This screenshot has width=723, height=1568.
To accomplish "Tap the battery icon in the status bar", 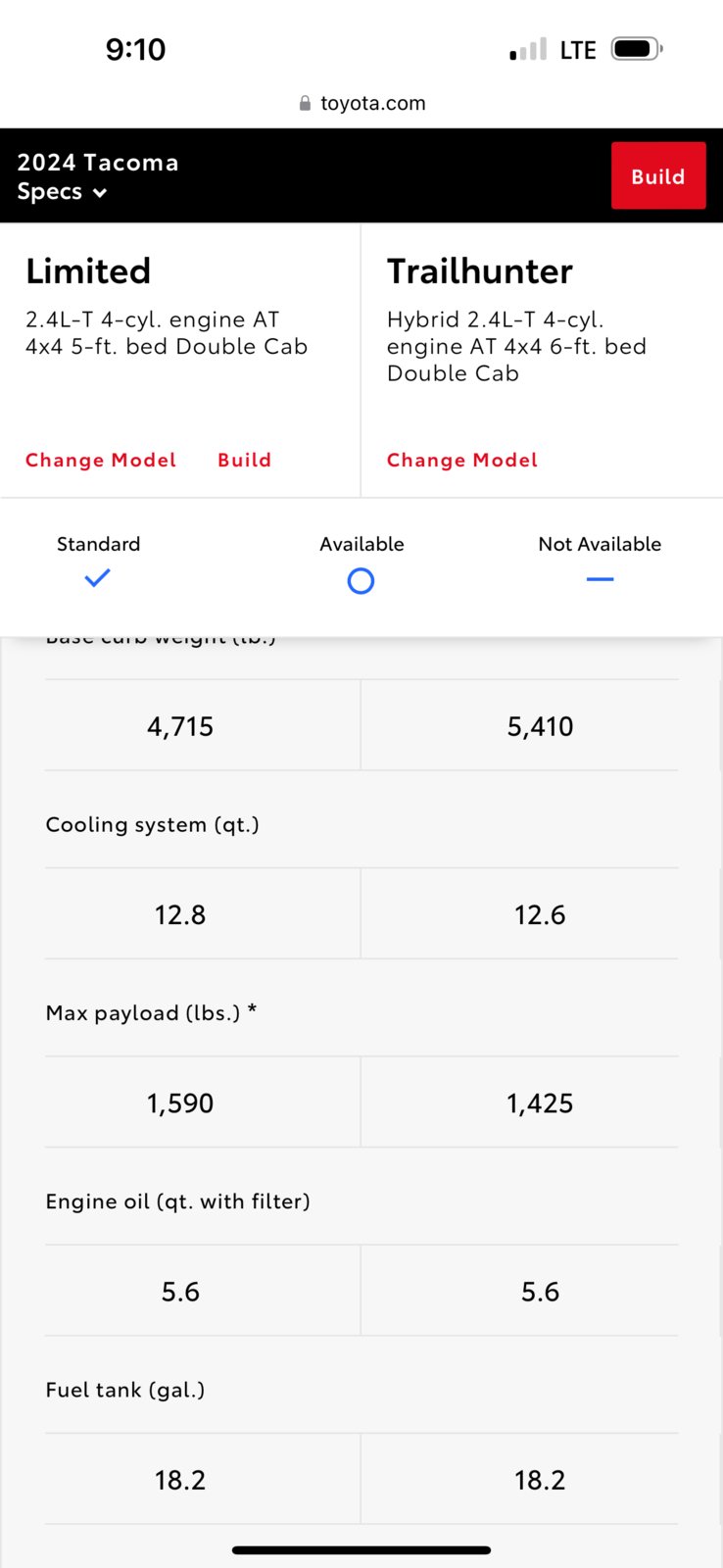I will (x=637, y=49).
